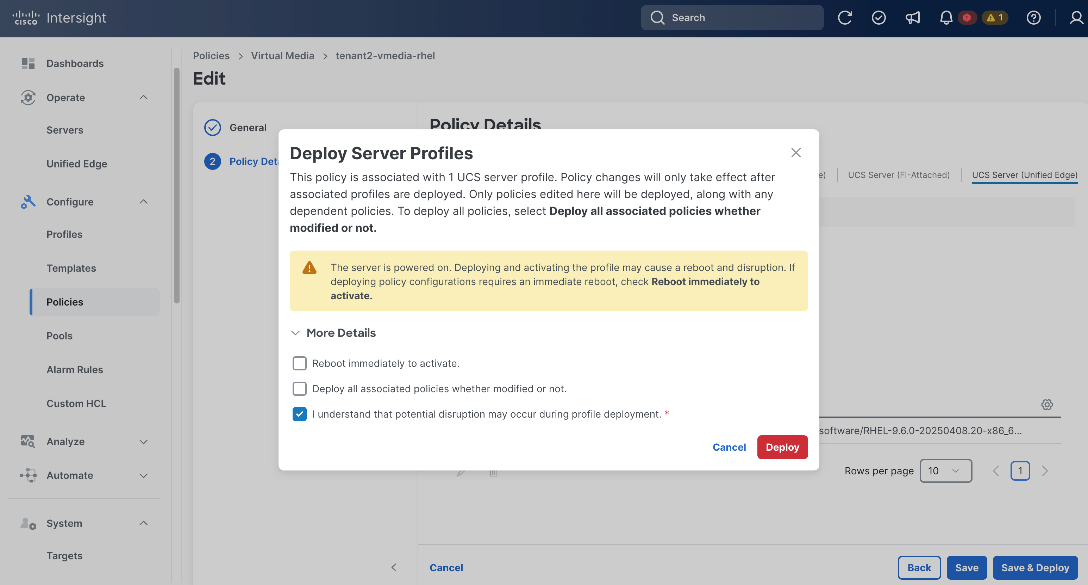The height and width of the screenshot is (585, 1088).
Task: Click the Save button
Action: click(x=967, y=568)
